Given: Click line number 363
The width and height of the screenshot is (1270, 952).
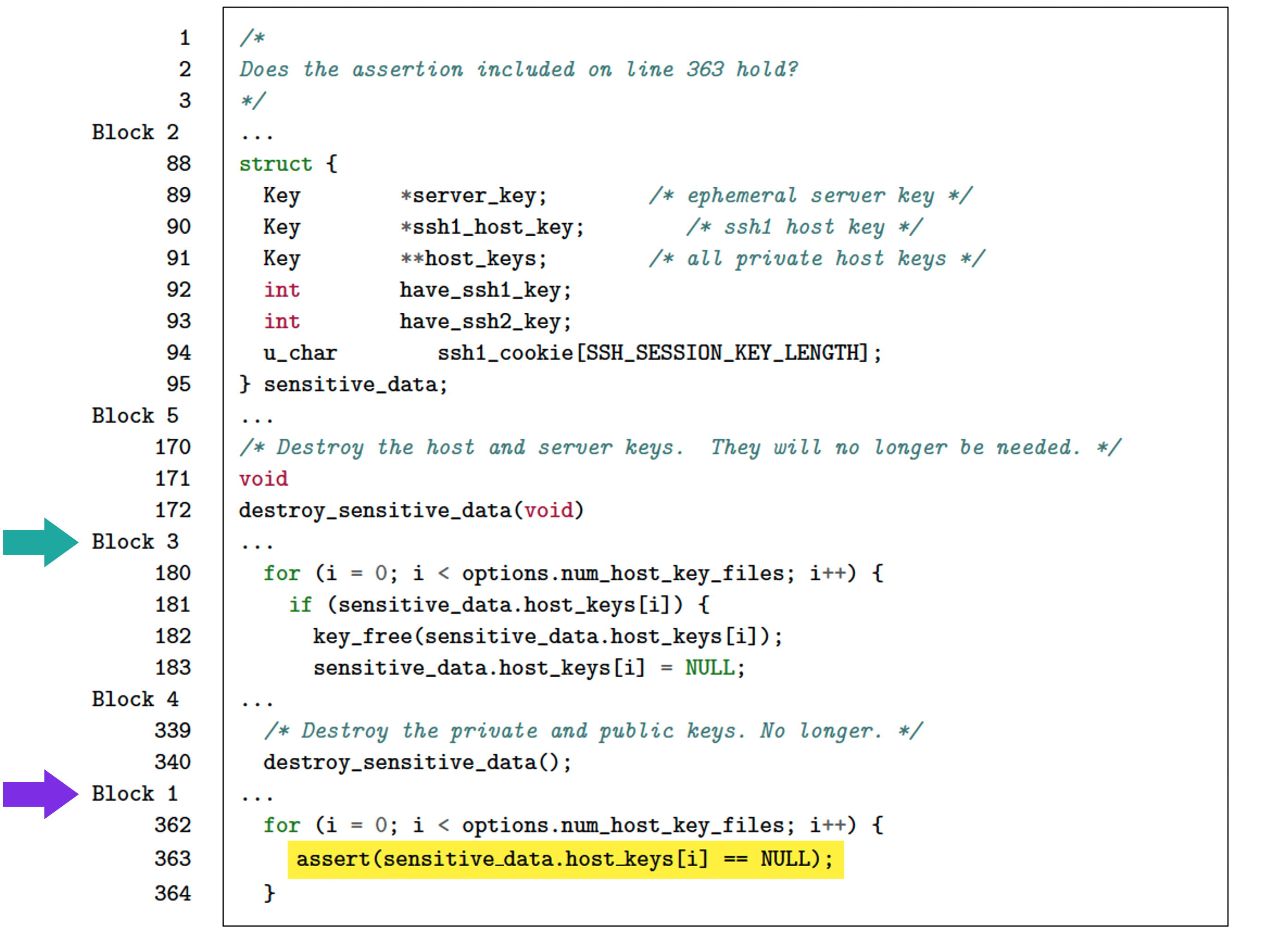Looking at the screenshot, I should pyautogui.click(x=172, y=858).
